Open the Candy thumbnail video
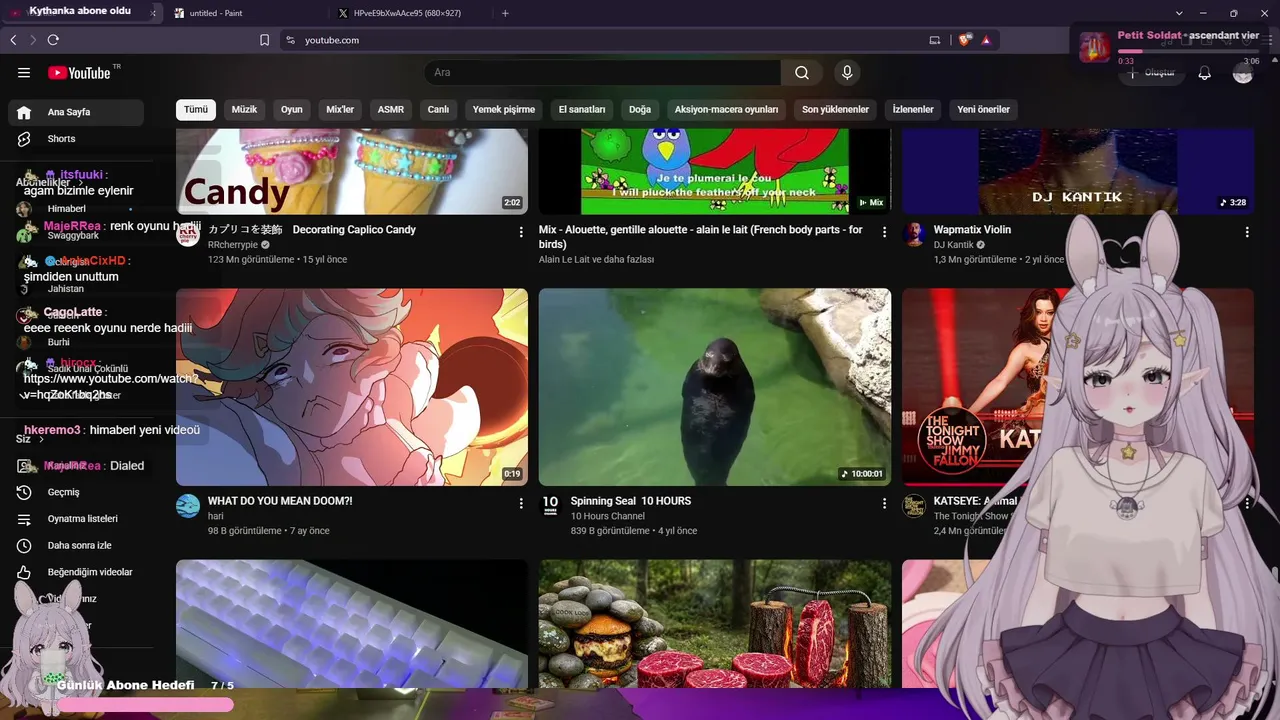Viewport: 1280px width, 720px height. 352,171
